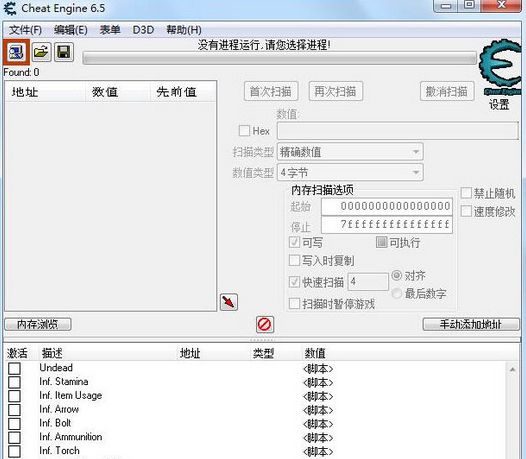Click the 再次扫描 next scan button
The height and width of the screenshot is (459, 526).
[335, 91]
